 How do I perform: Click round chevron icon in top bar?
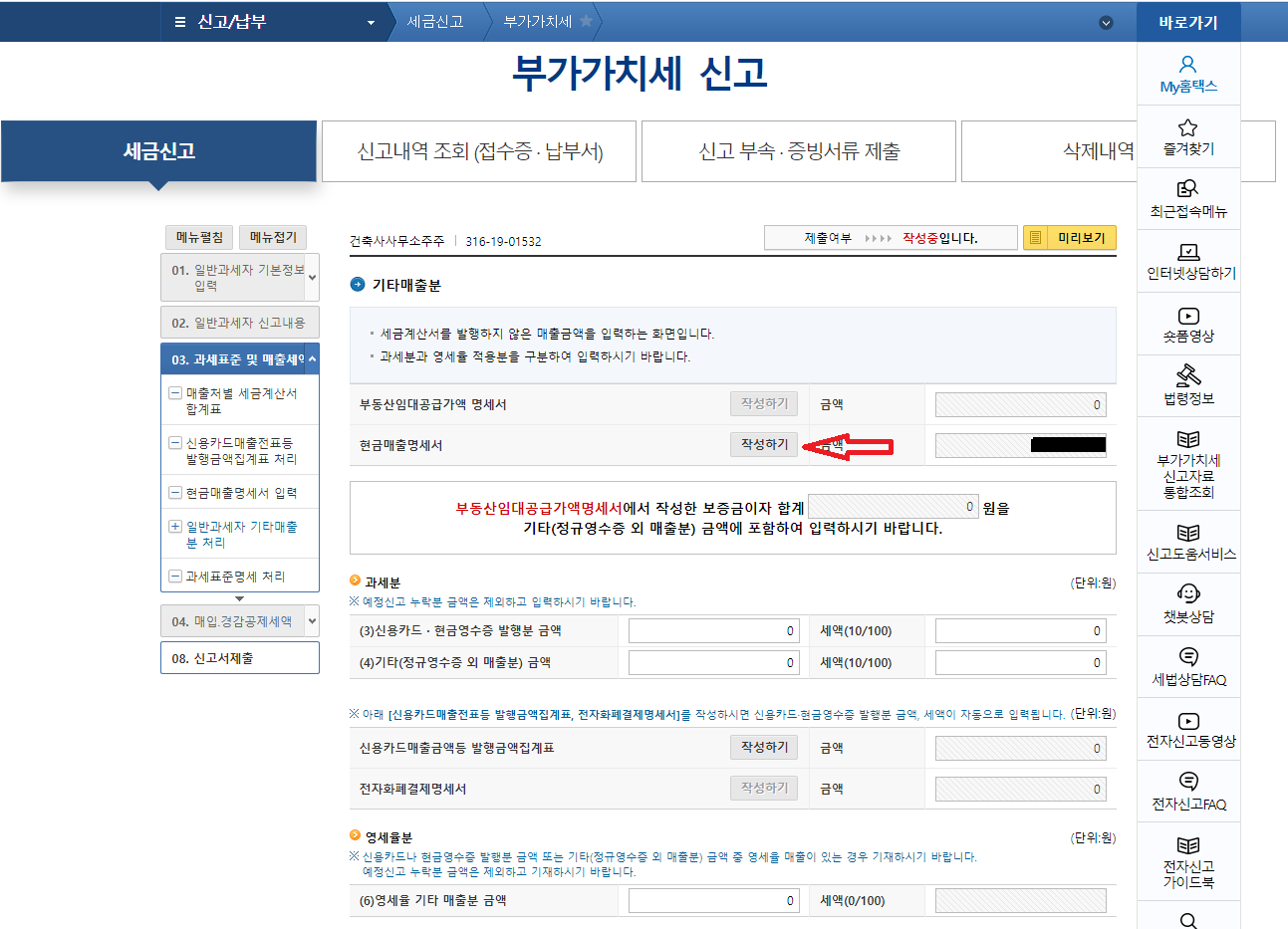click(1106, 23)
